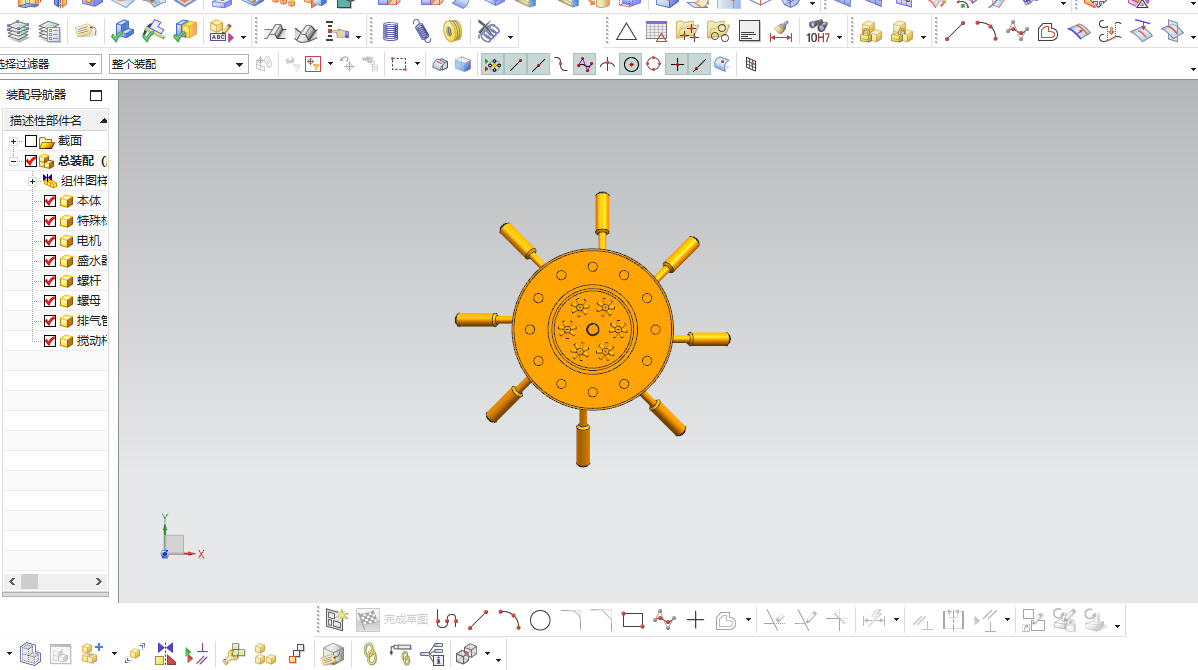Click the triangle feature icon in top toolbar
This screenshot has width=1198, height=670.
626,31
